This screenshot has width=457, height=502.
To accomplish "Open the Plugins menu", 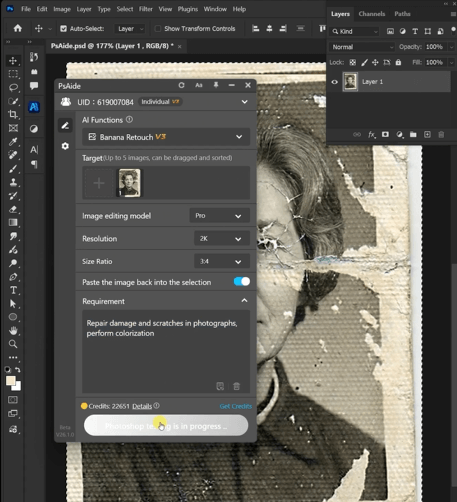I will [x=188, y=9].
